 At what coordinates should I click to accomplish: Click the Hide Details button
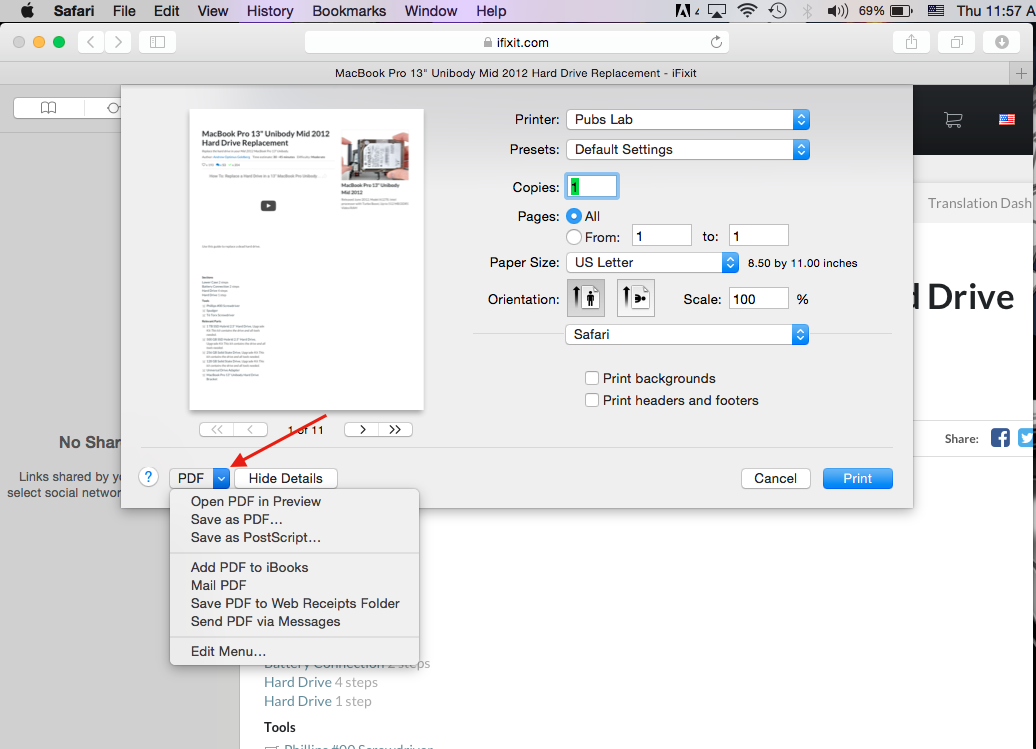click(x=285, y=478)
